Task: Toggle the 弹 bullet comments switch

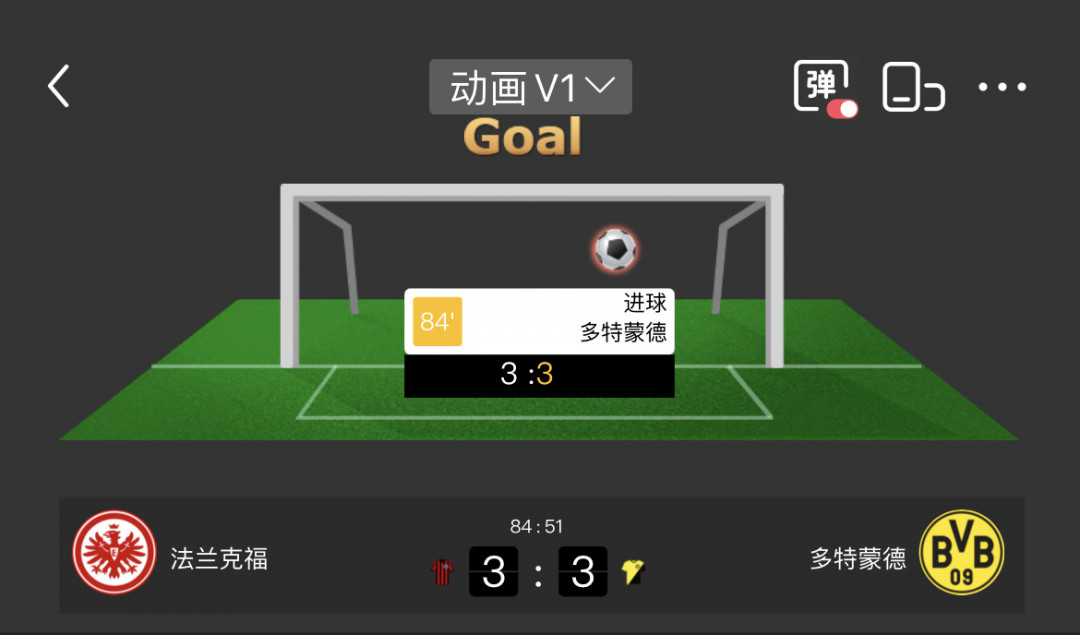Action: [824, 88]
